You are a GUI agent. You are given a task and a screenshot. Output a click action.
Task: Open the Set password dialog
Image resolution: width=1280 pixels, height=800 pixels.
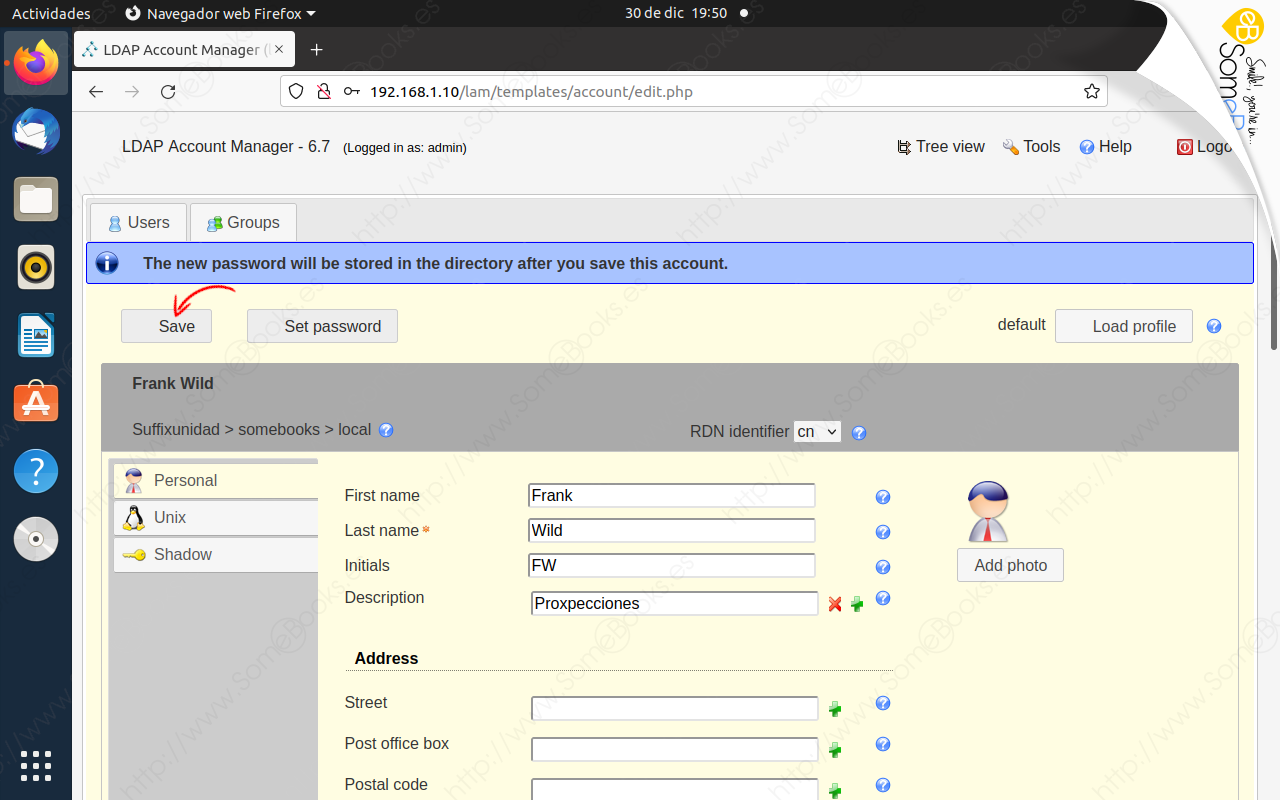pyautogui.click(x=322, y=326)
